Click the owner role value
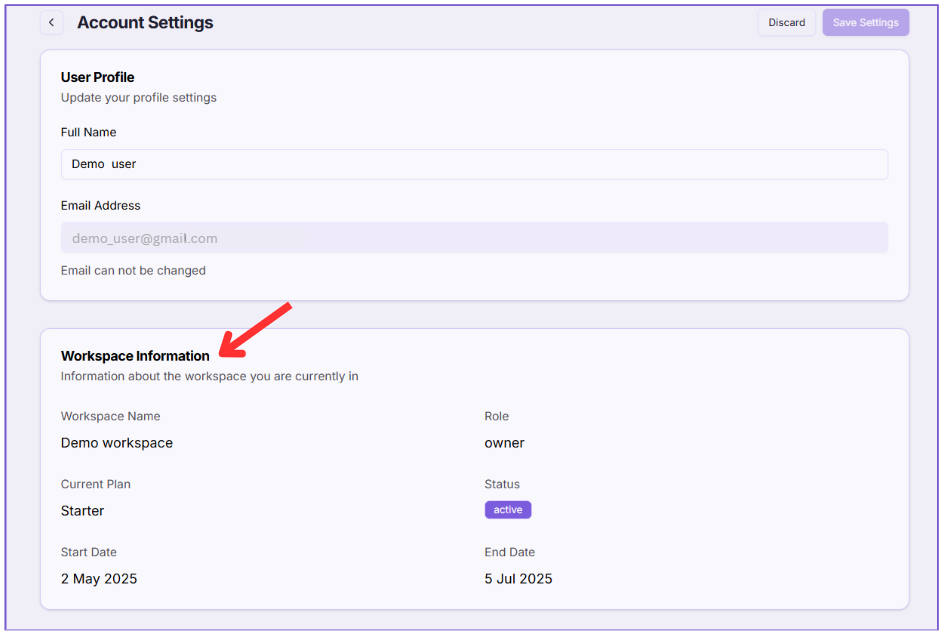 [504, 443]
